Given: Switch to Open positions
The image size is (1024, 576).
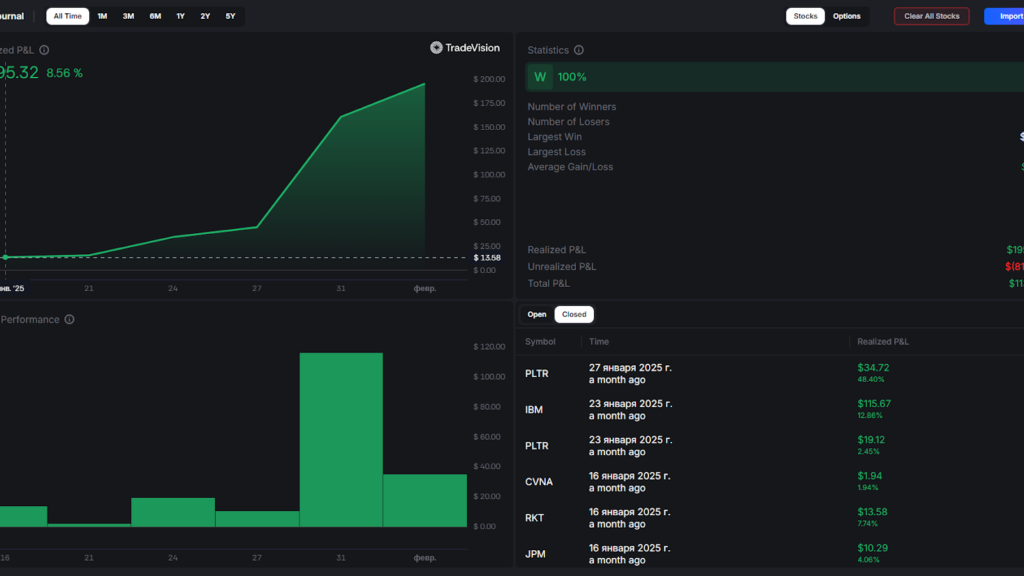Looking at the screenshot, I should (x=537, y=313).
